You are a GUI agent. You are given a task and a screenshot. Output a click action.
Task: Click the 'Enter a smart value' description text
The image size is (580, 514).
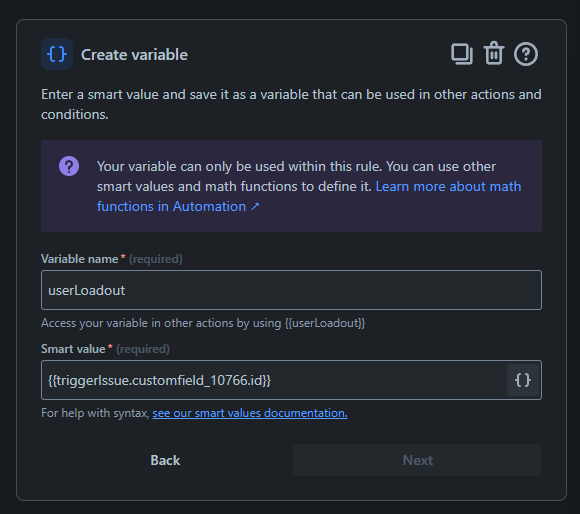pos(291,104)
